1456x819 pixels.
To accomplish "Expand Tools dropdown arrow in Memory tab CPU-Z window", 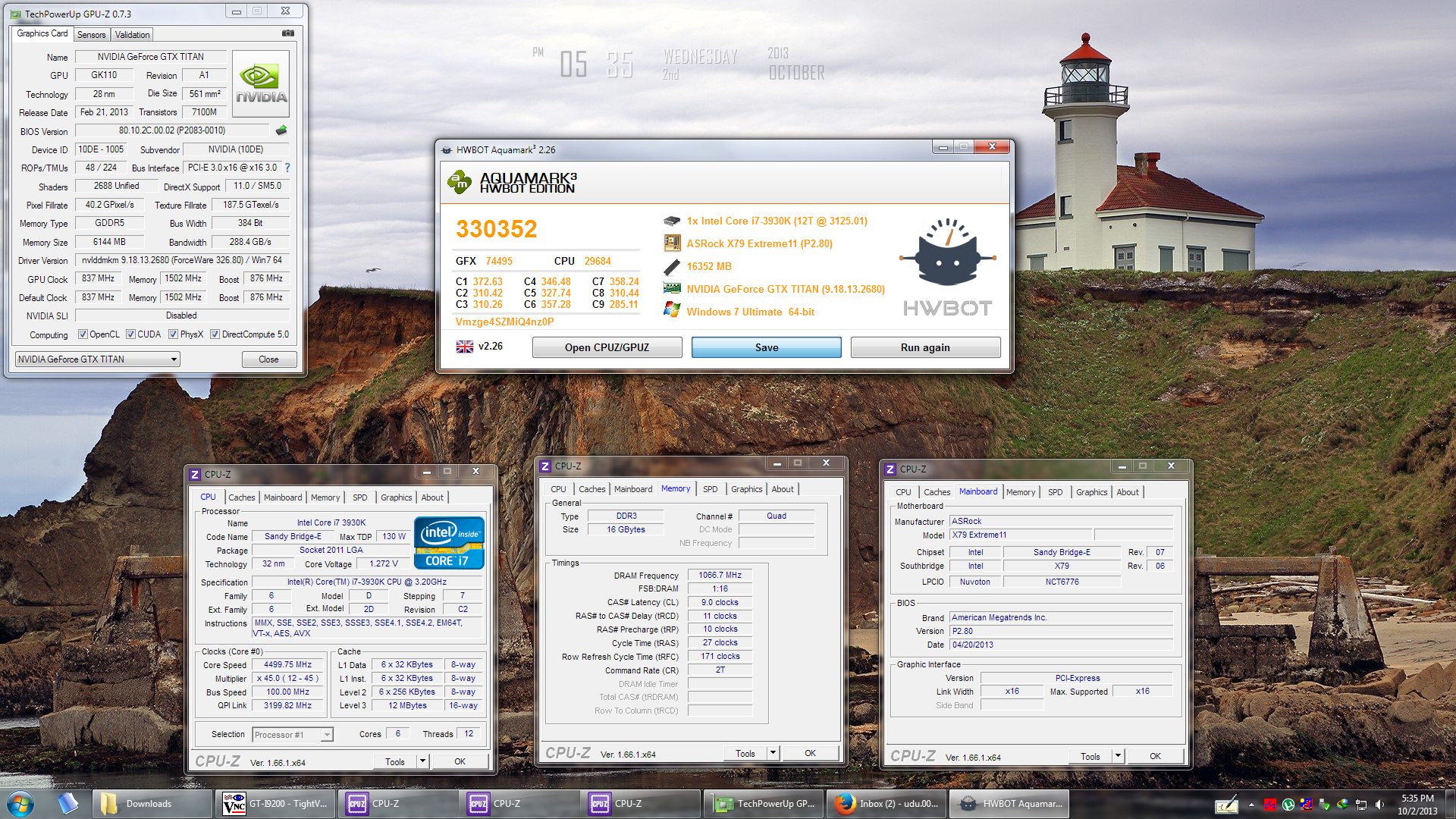I will point(773,753).
